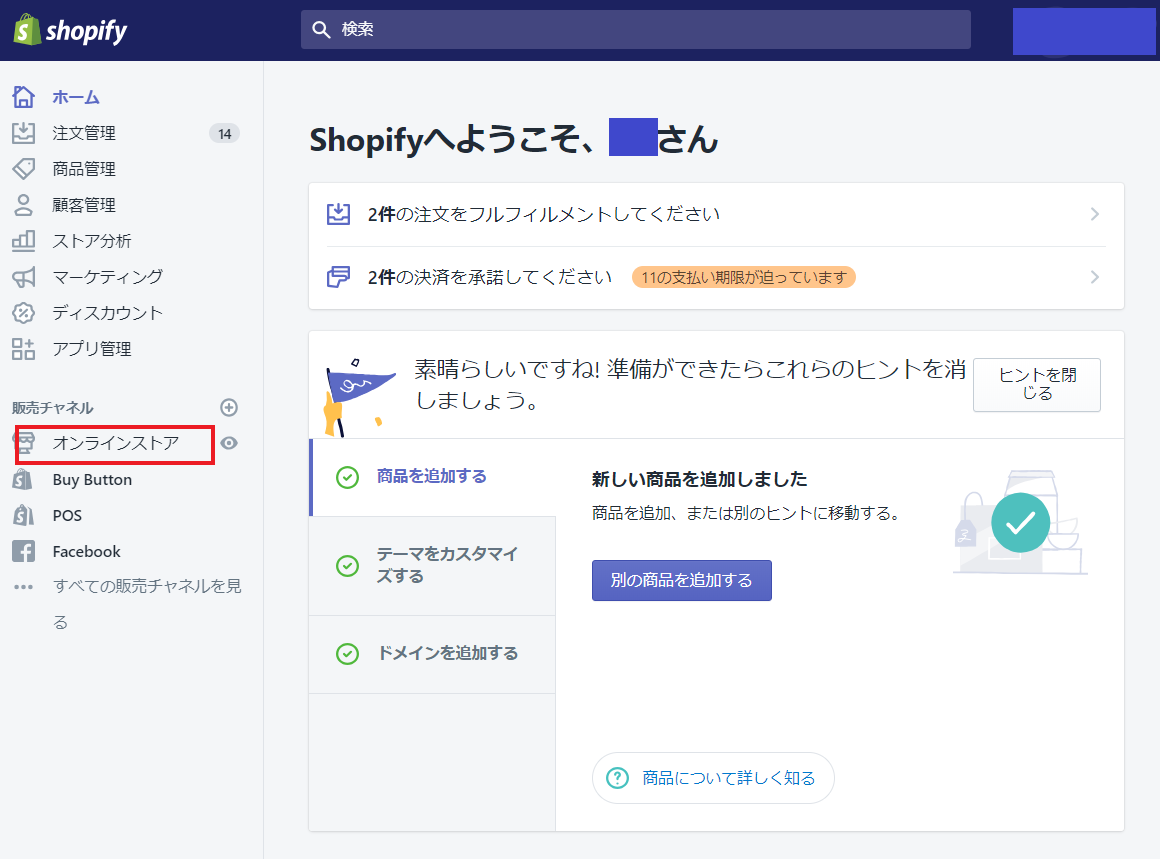Viewport: 1160px width, 859px height.
Task: View online store via eye icon
Action: 229,443
